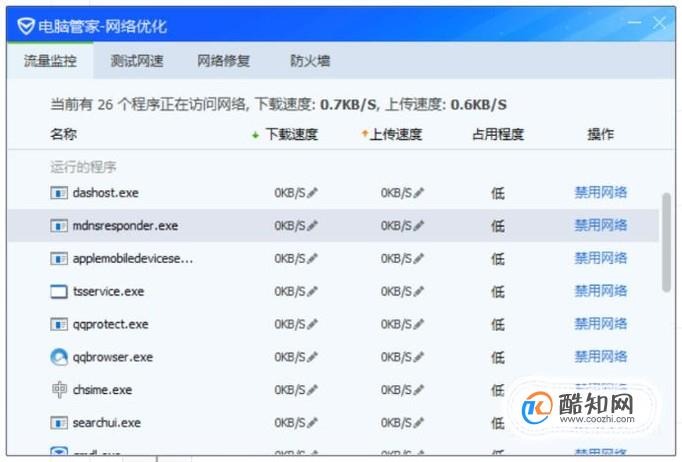Click the 操作 column header
The width and height of the screenshot is (682, 462).
600,134
